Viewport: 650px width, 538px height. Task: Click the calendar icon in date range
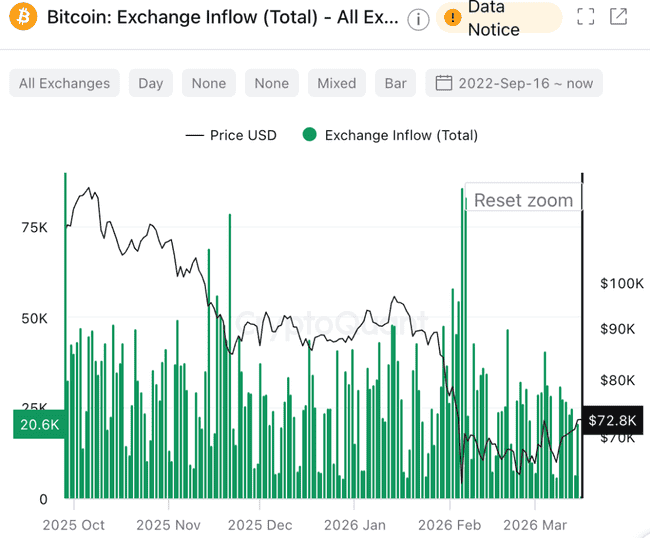(443, 83)
